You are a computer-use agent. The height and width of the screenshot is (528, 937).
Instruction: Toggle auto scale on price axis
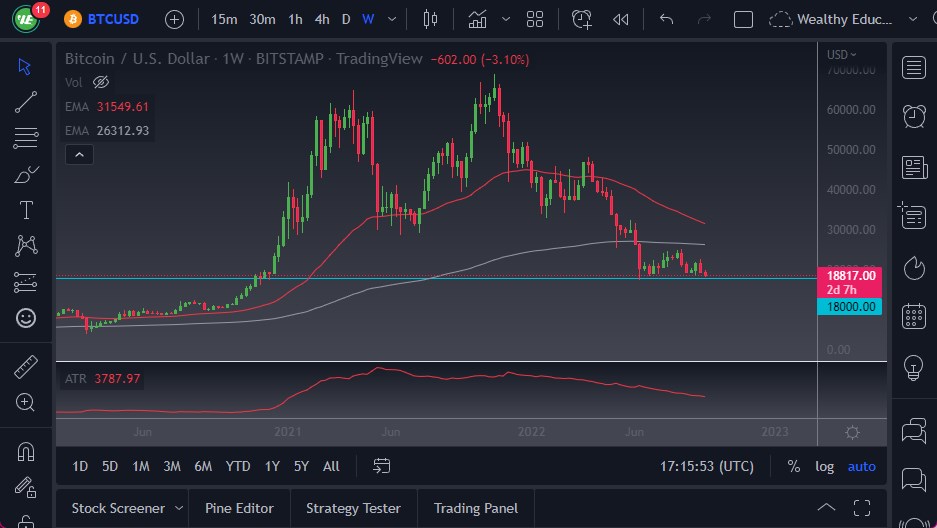861,466
